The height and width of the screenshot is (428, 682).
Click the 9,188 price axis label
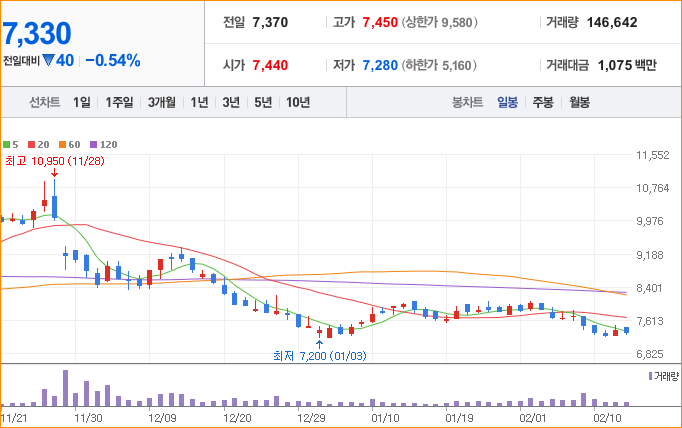click(x=650, y=255)
